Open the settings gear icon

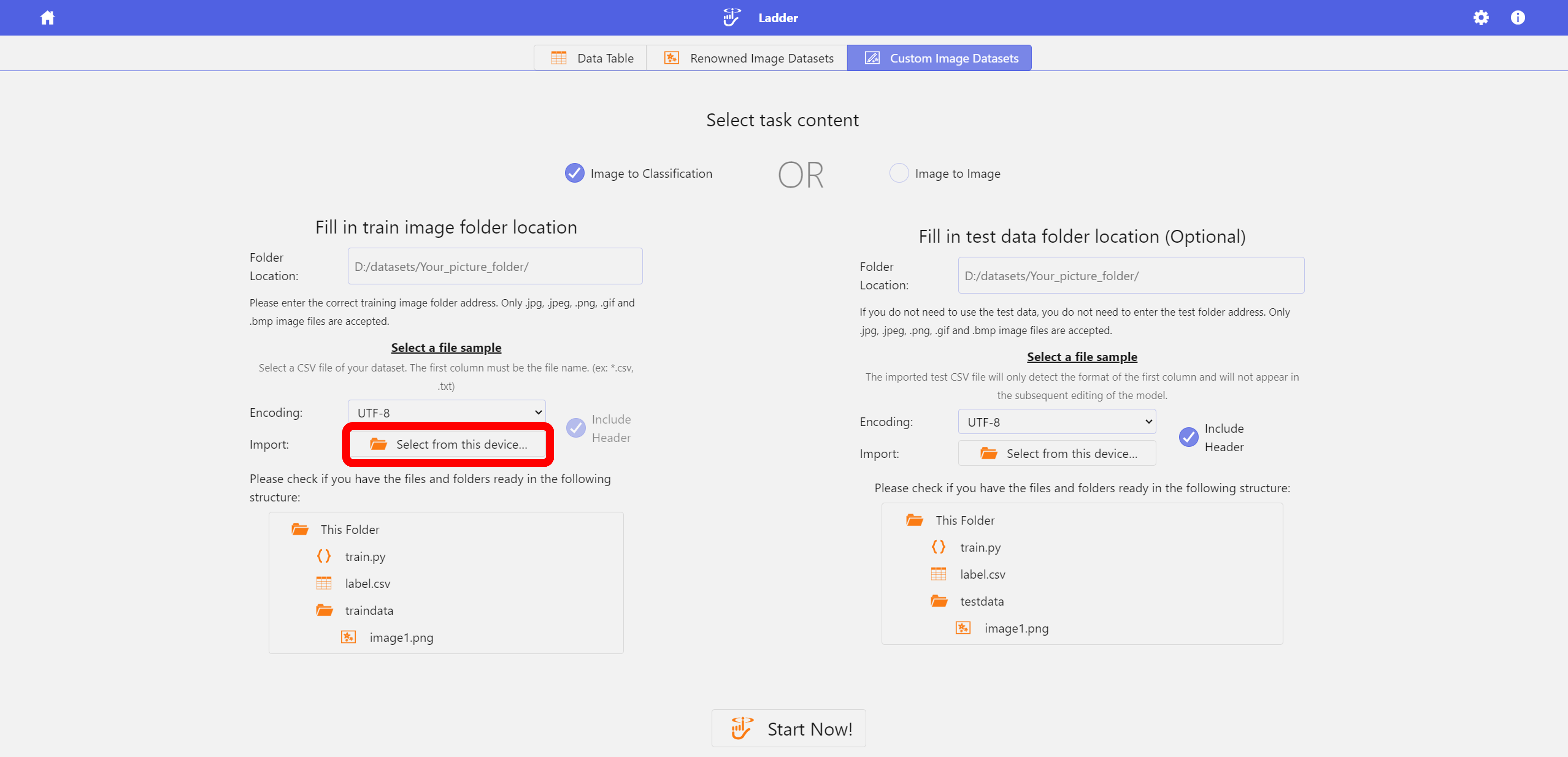tap(1481, 18)
